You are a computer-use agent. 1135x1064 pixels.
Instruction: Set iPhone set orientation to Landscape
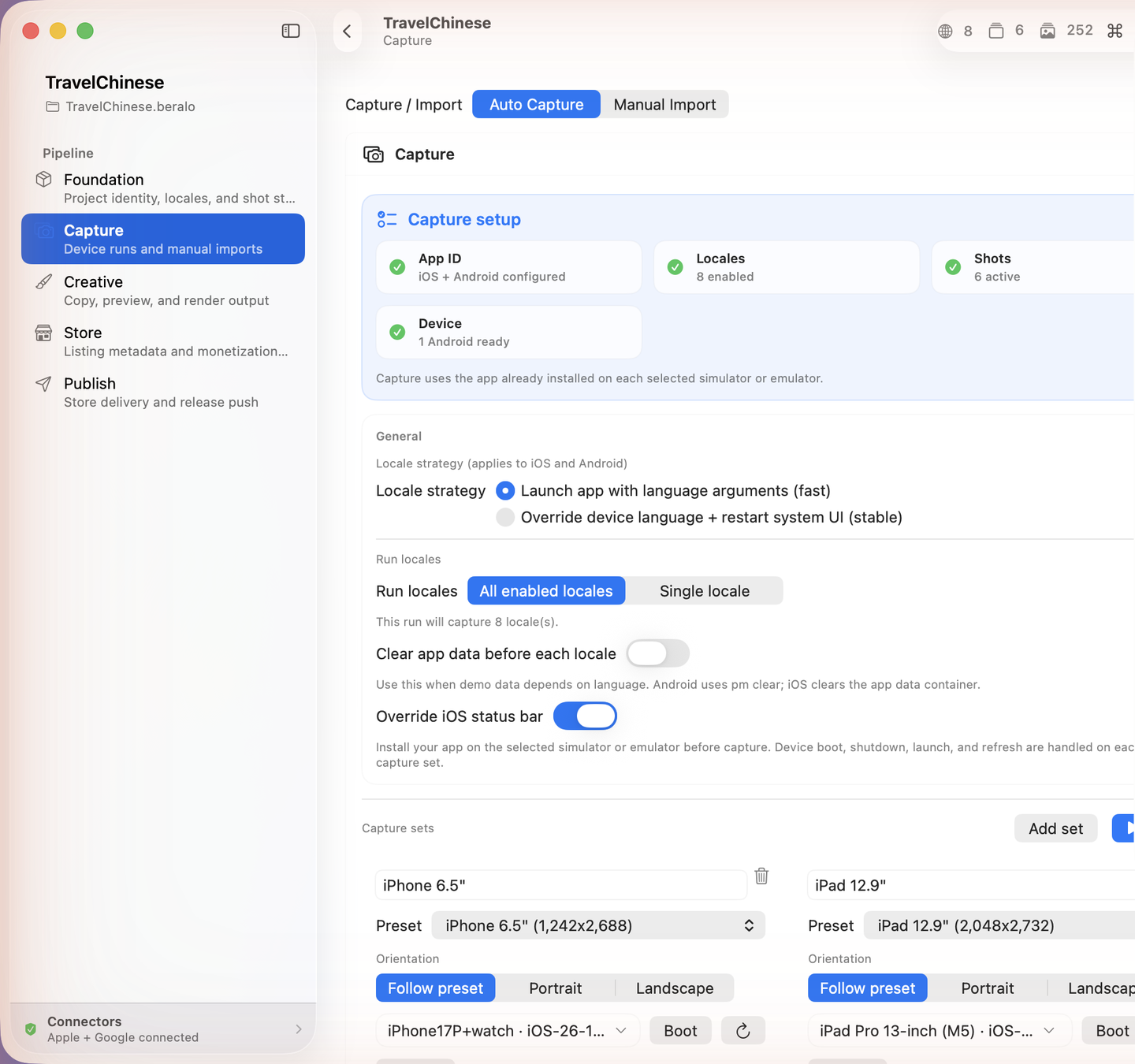click(x=675, y=988)
